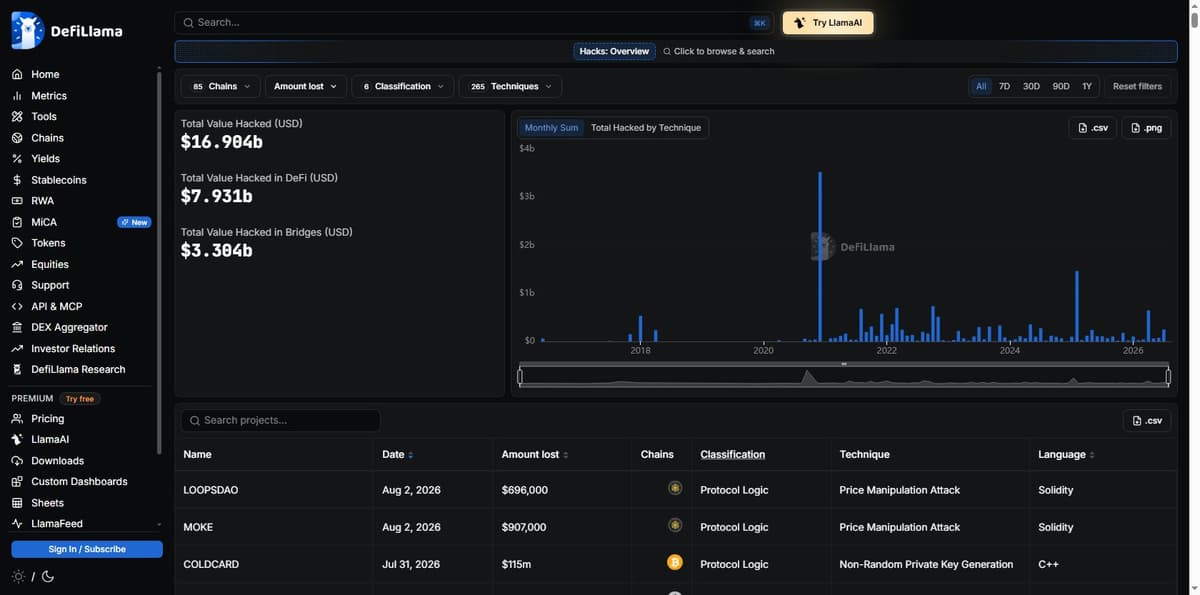Image resolution: width=1200 pixels, height=595 pixels.
Task: Open the 85 Chains filter dropdown
Action: tap(221, 87)
